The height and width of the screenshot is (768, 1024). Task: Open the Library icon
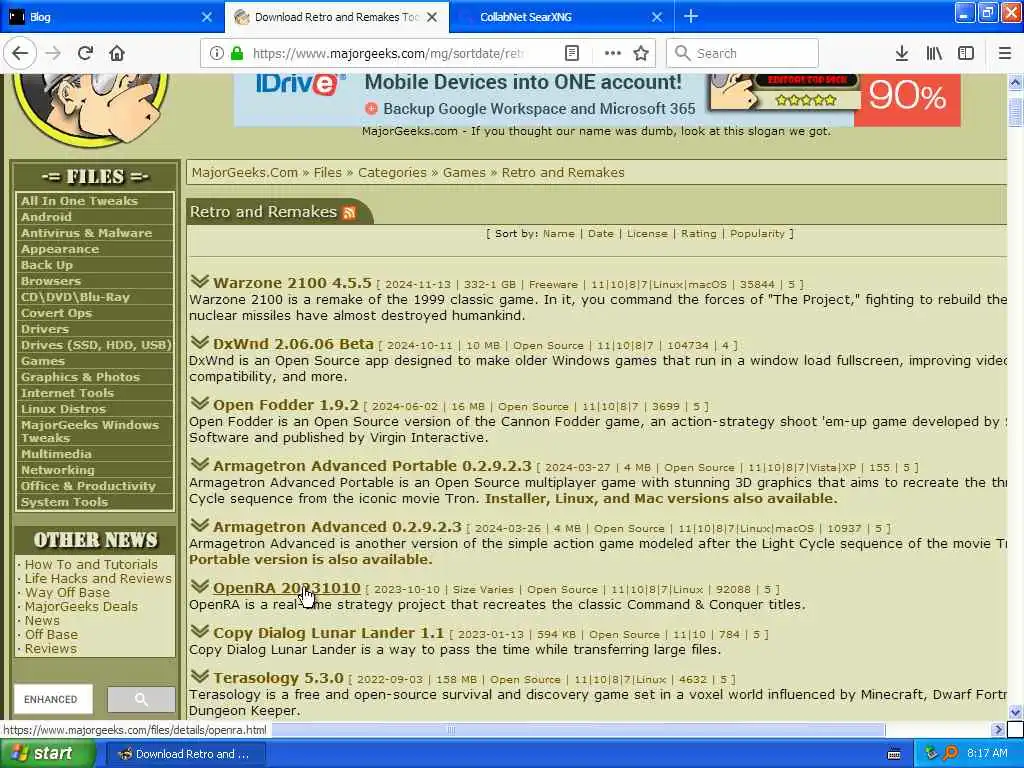tap(934, 54)
